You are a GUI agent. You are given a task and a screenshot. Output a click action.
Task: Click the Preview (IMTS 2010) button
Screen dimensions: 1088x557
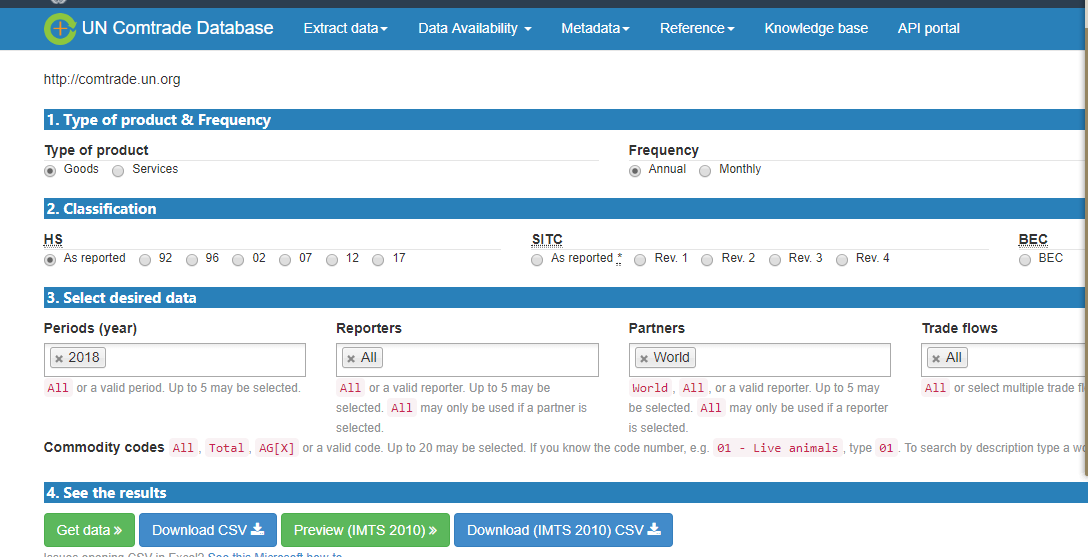(x=366, y=530)
